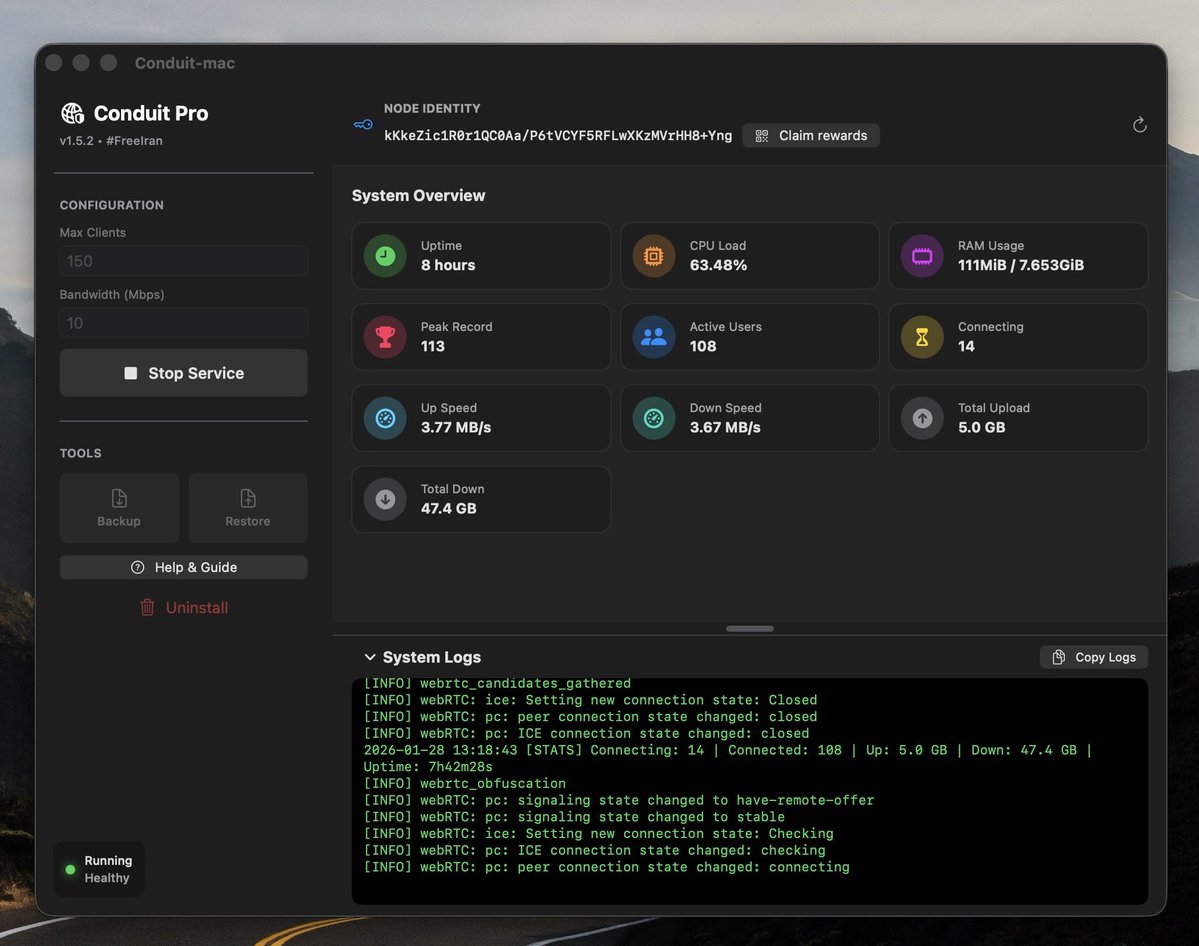Click the Uninstall link

(184, 607)
